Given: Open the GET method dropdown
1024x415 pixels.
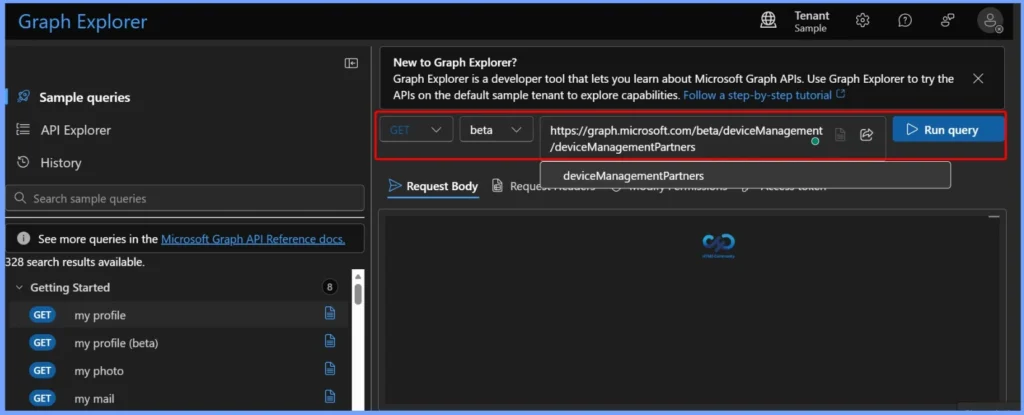Looking at the screenshot, I should click(x=416, y=130).
